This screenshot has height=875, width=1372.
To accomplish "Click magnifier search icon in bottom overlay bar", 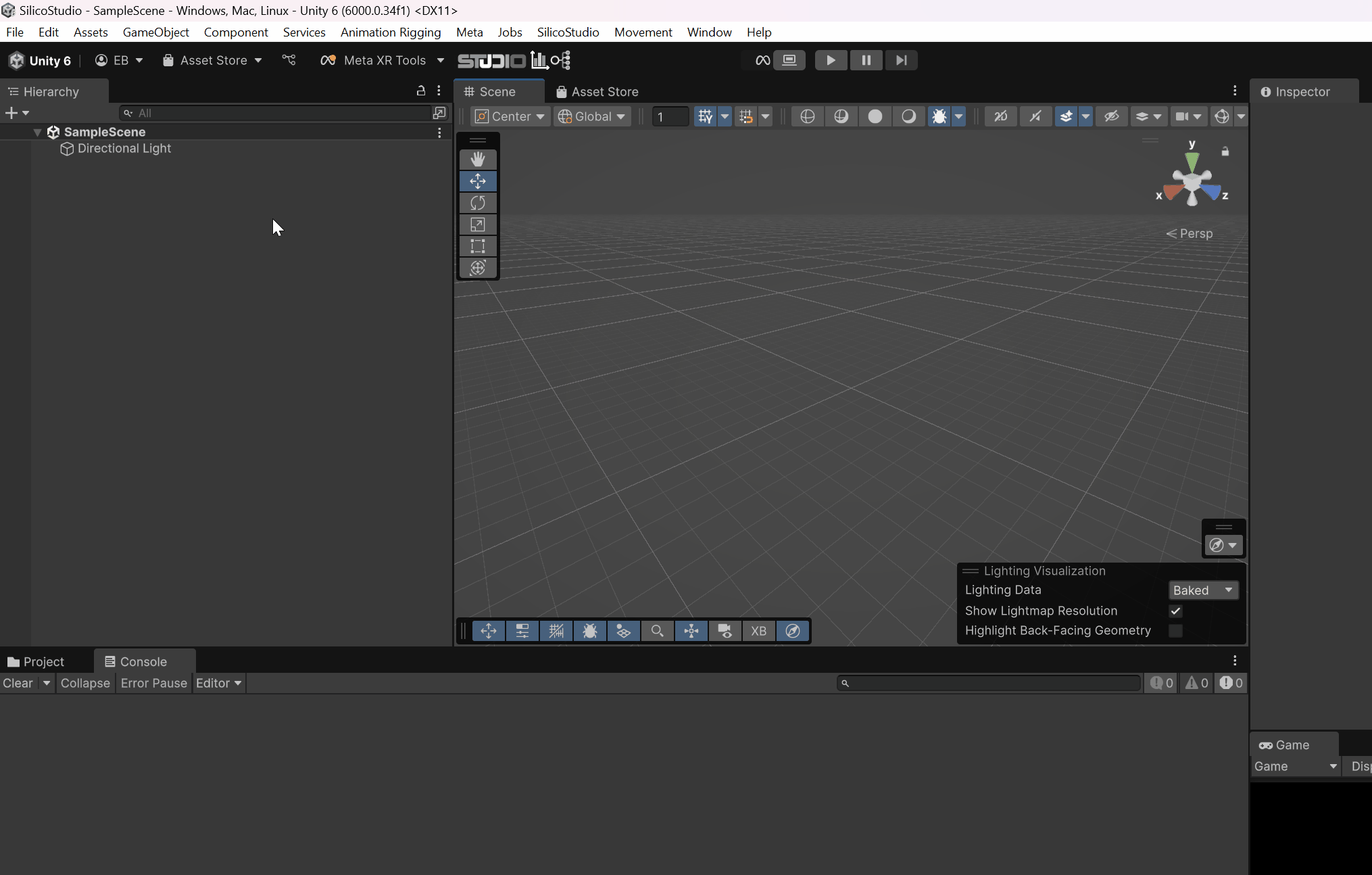I will pos(657,631).
